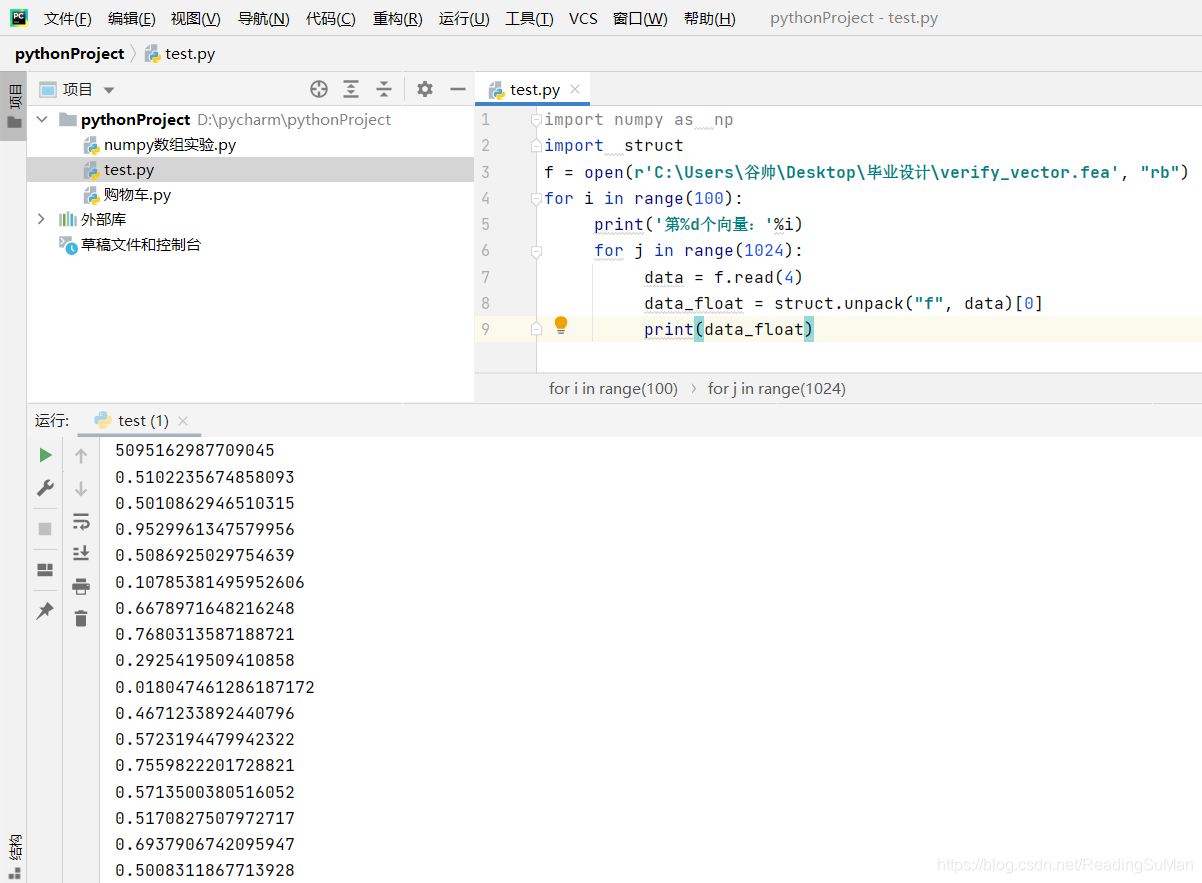This screenshot has width=1202, height=883.
Task: Click the restore layout icon in run panel
Action: 45,570
